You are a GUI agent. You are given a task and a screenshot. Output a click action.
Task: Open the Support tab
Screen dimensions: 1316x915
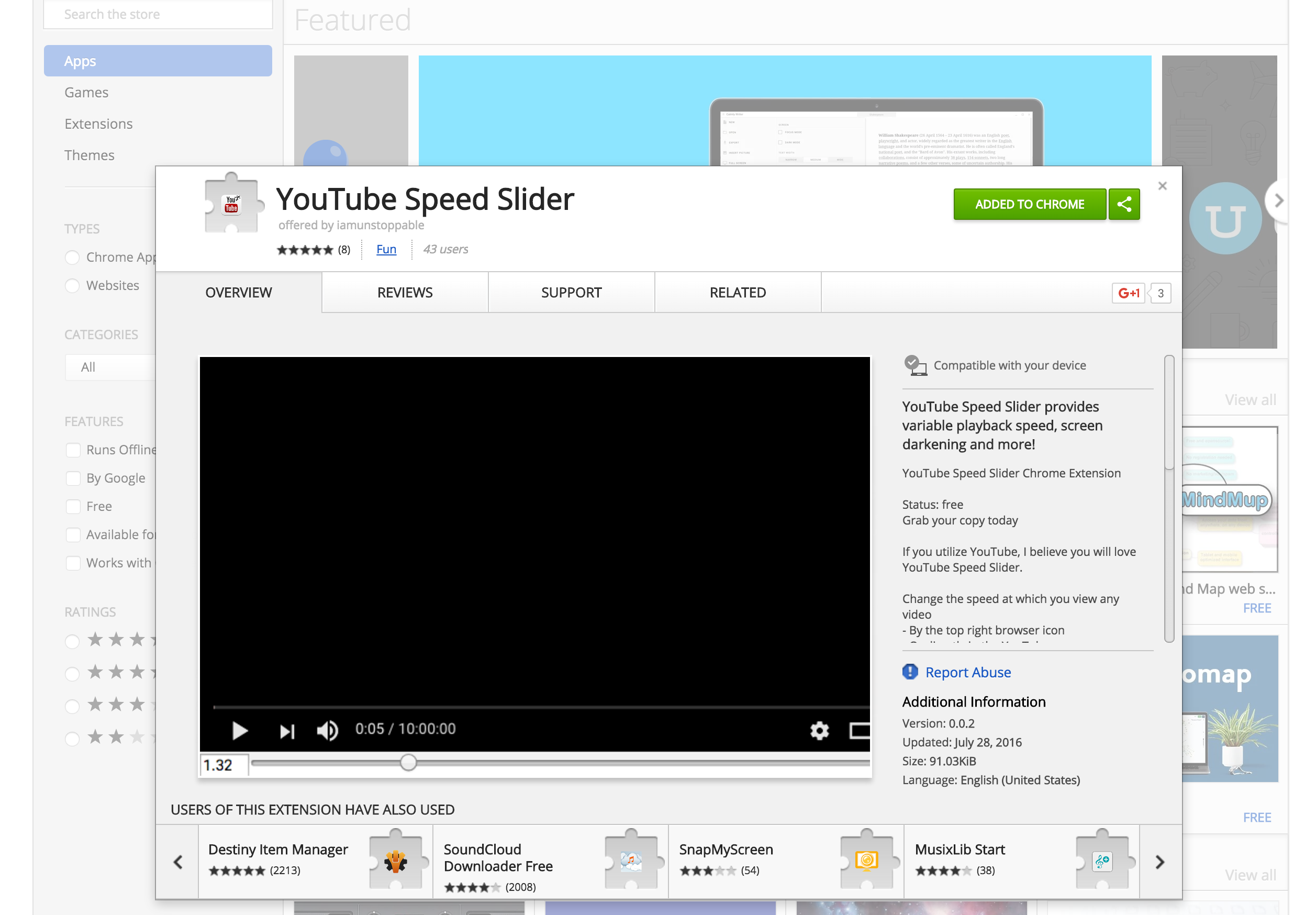[x=571, y=293]
